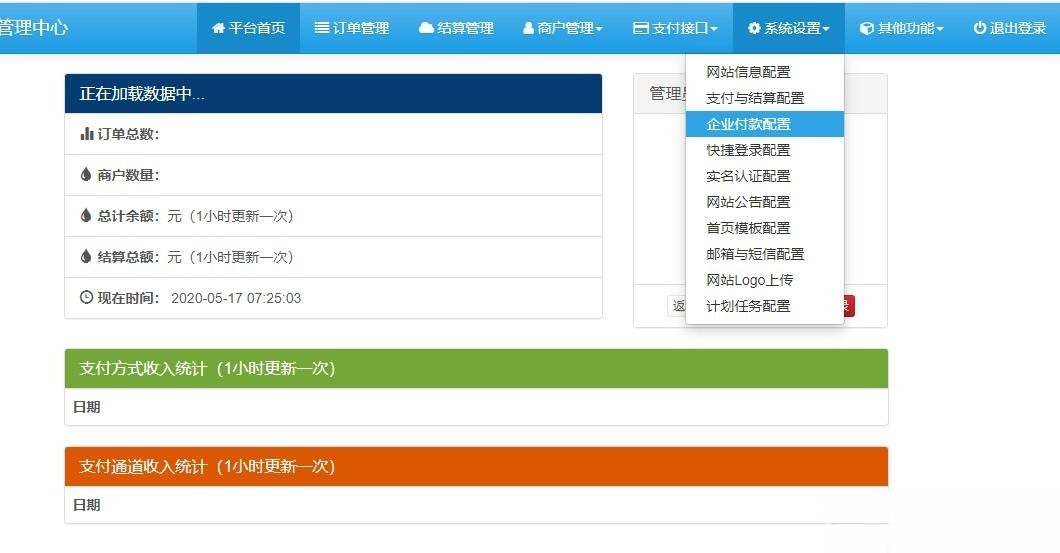This screenshot has height=553, width=1060.
Task: Click the cloud icon for 结算管理
Action: click(x=426, y=28)
